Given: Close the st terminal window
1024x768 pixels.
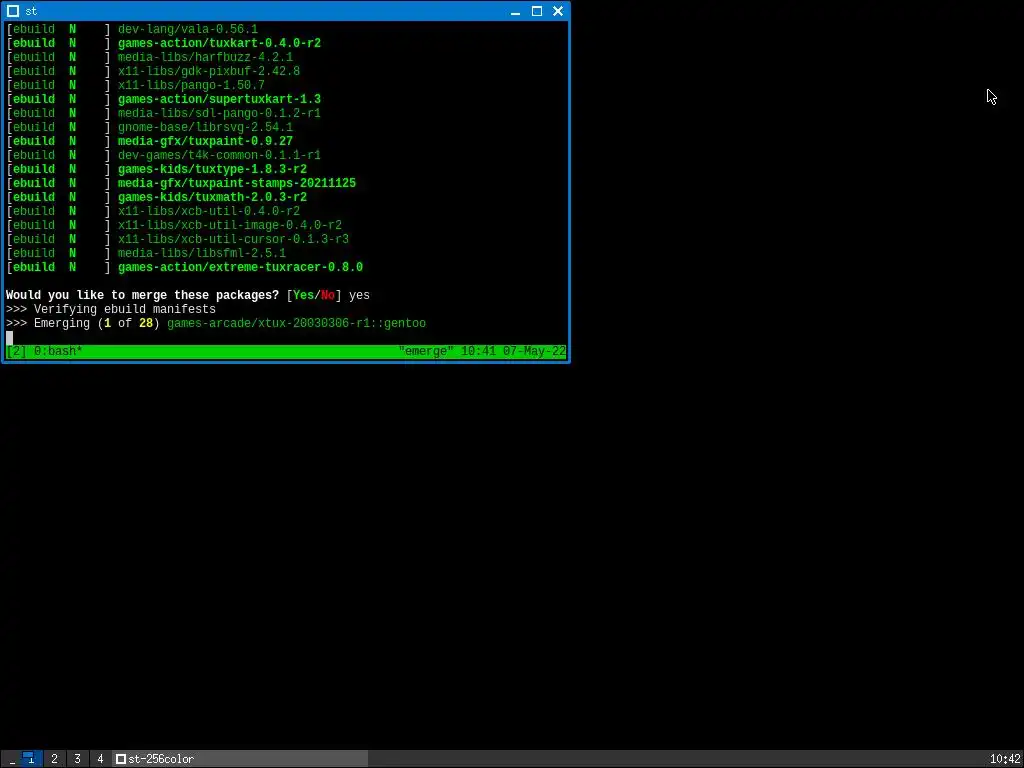Looking at the screenshot, I should click(558, 11).
